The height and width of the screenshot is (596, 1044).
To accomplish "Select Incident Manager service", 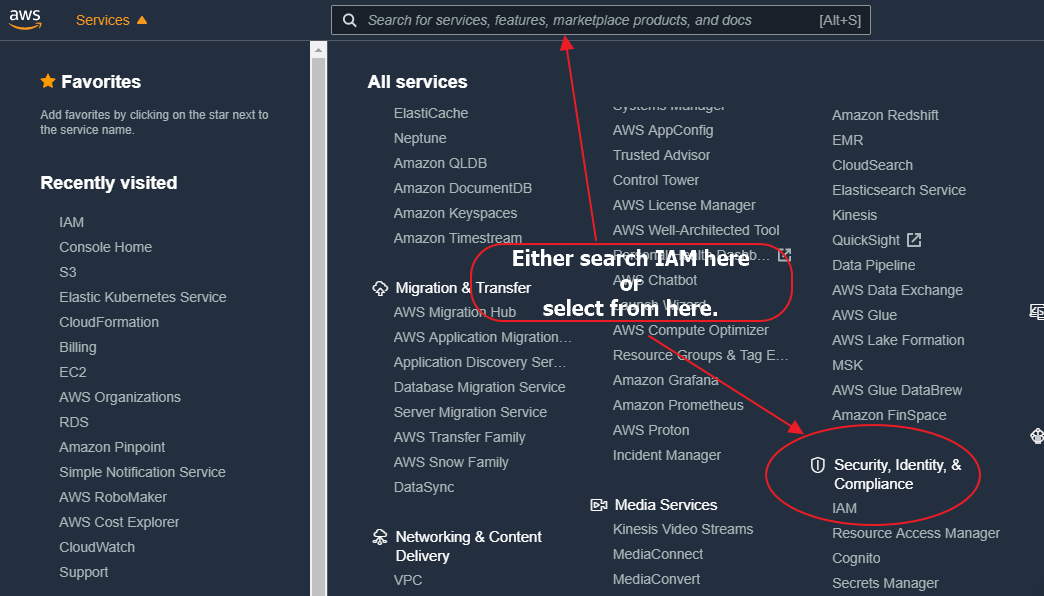I will tap(666, 455).
